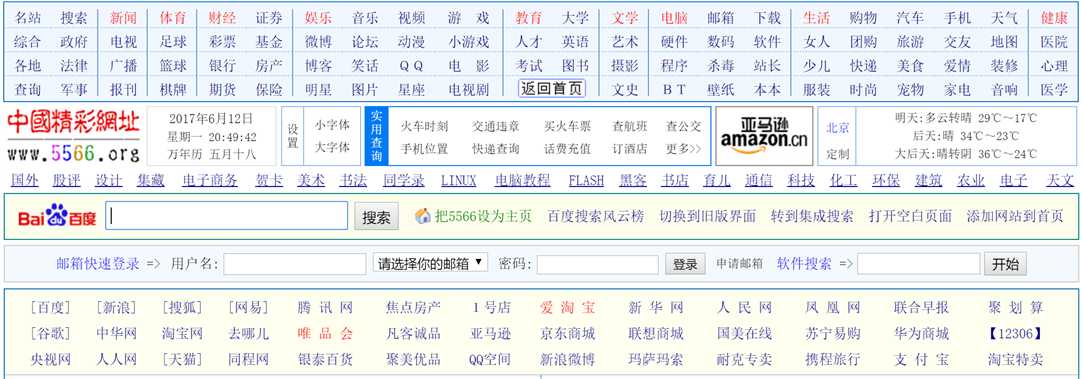Image resolution: width=1083 pixels, height=379 pixels.
Task: Open the 健康 category
Action: 1054,18
